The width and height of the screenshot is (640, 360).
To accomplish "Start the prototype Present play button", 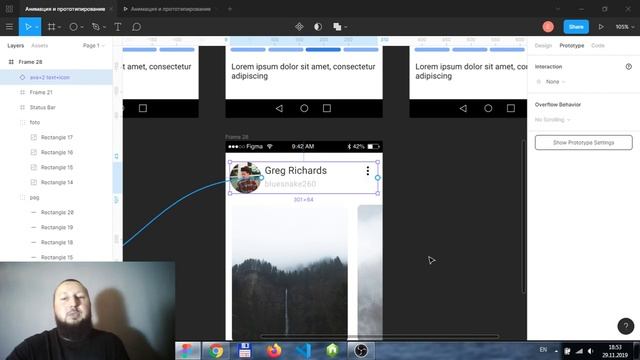I will tap(601, 27).
